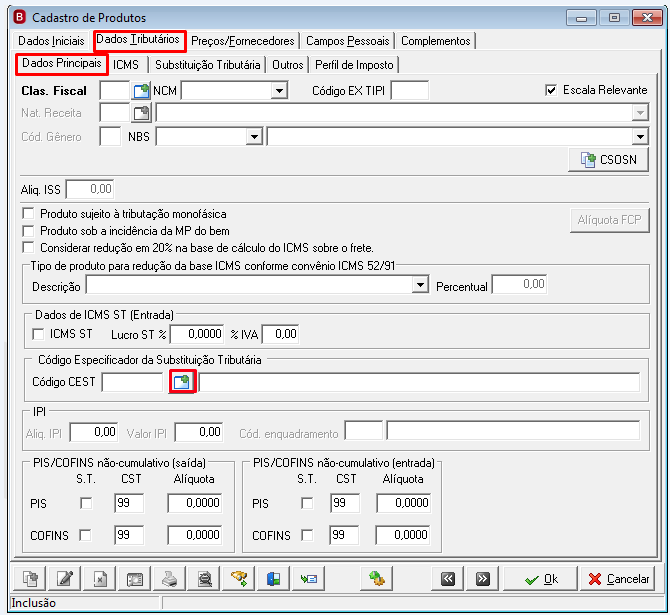Click the Cancelar button

(x=619, y=579)
